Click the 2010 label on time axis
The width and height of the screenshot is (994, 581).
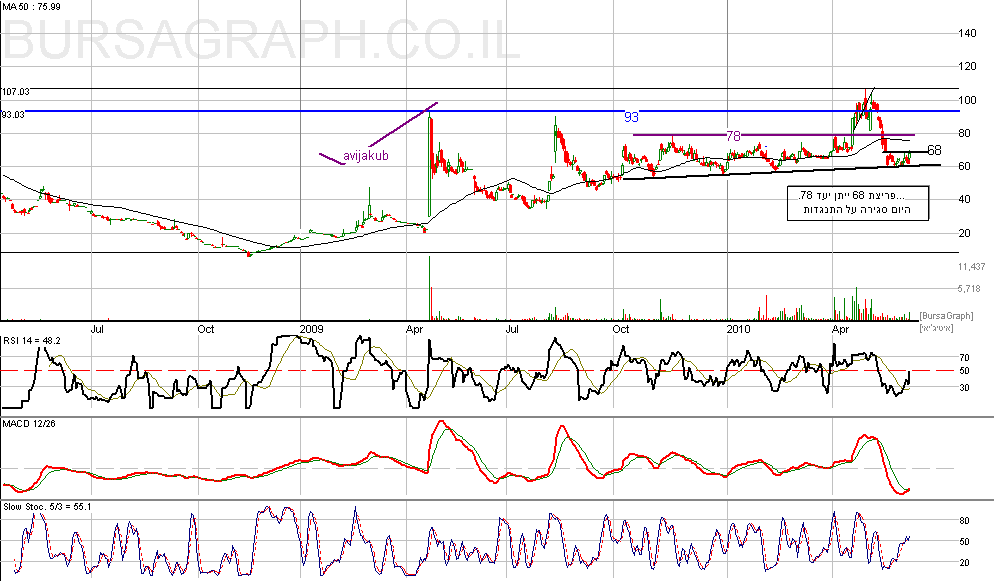pyautogui.click(x=737, y=328)
